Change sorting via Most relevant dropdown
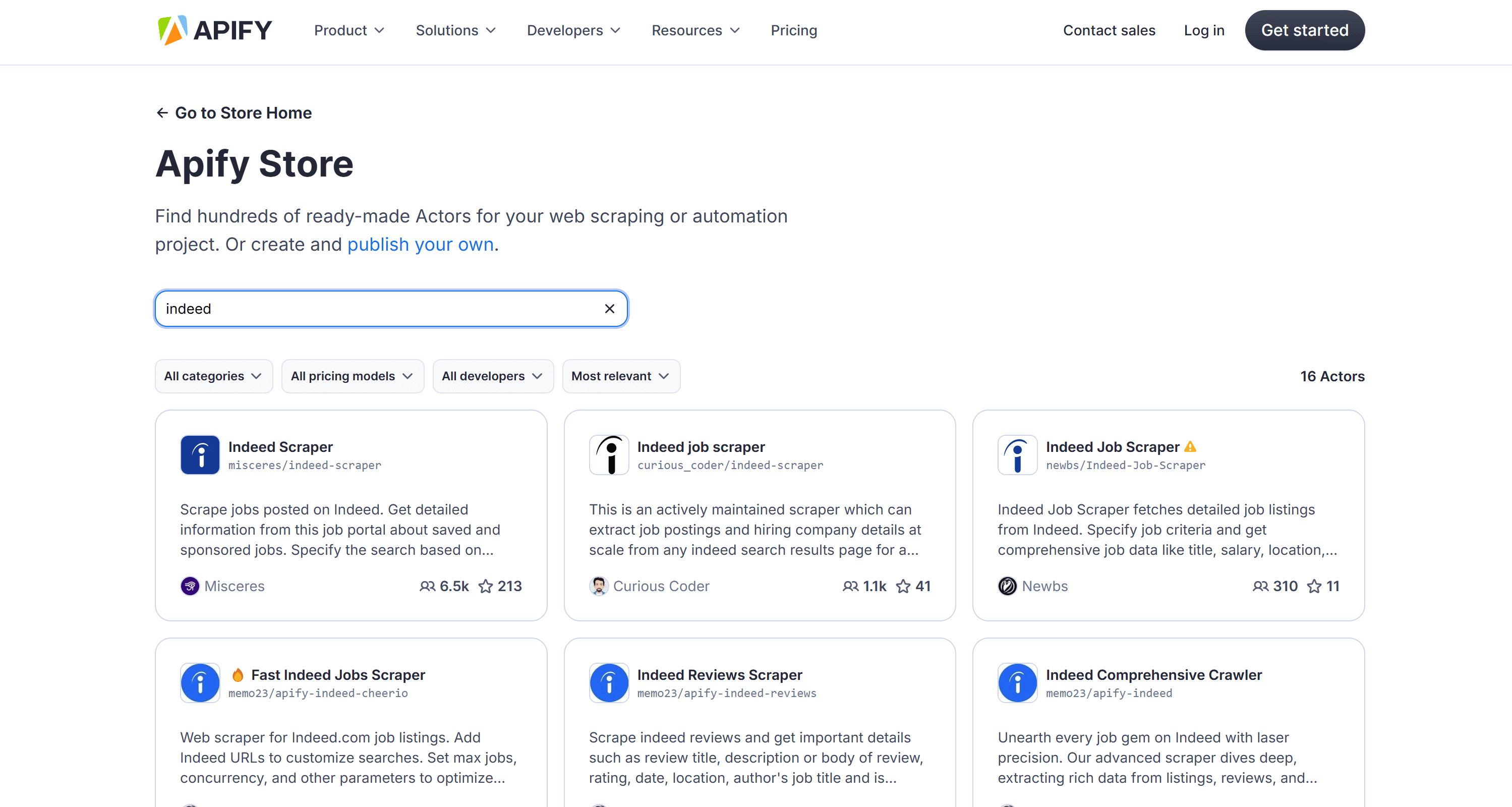1512x807 pixels. point(620,376)
